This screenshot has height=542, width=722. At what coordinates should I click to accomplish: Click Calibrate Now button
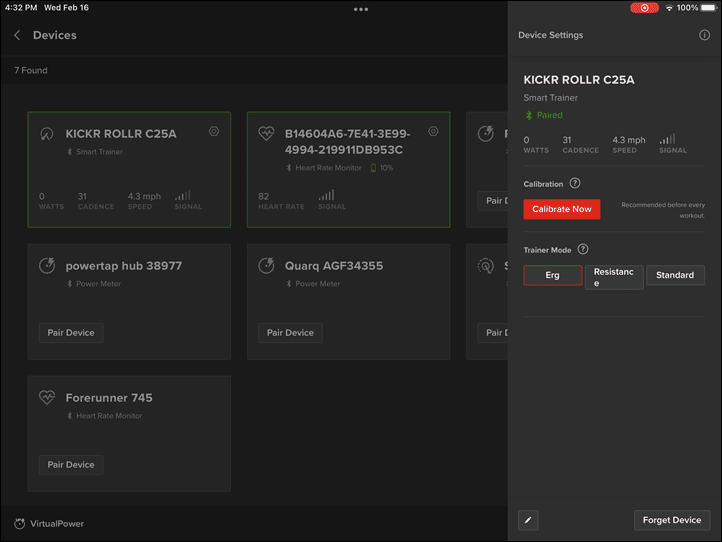point(562,209)
